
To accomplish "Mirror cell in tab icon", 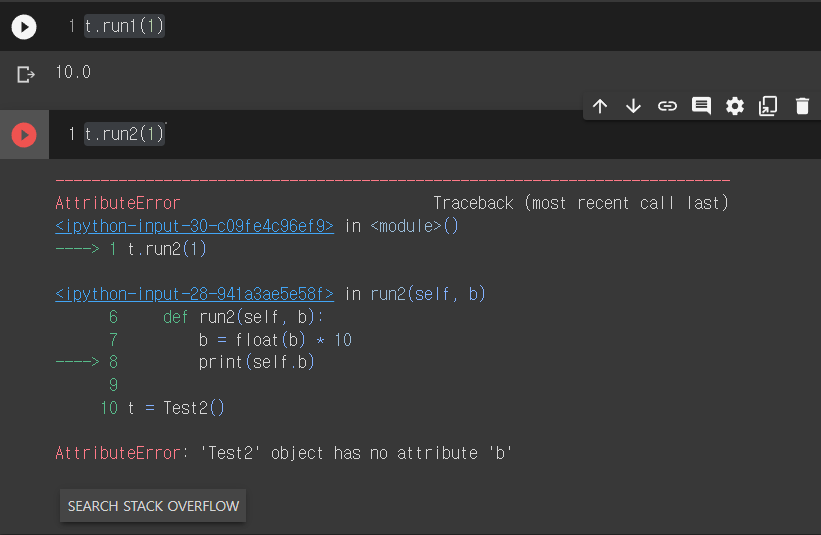I will pyautogui.click(x=768, y=106).
